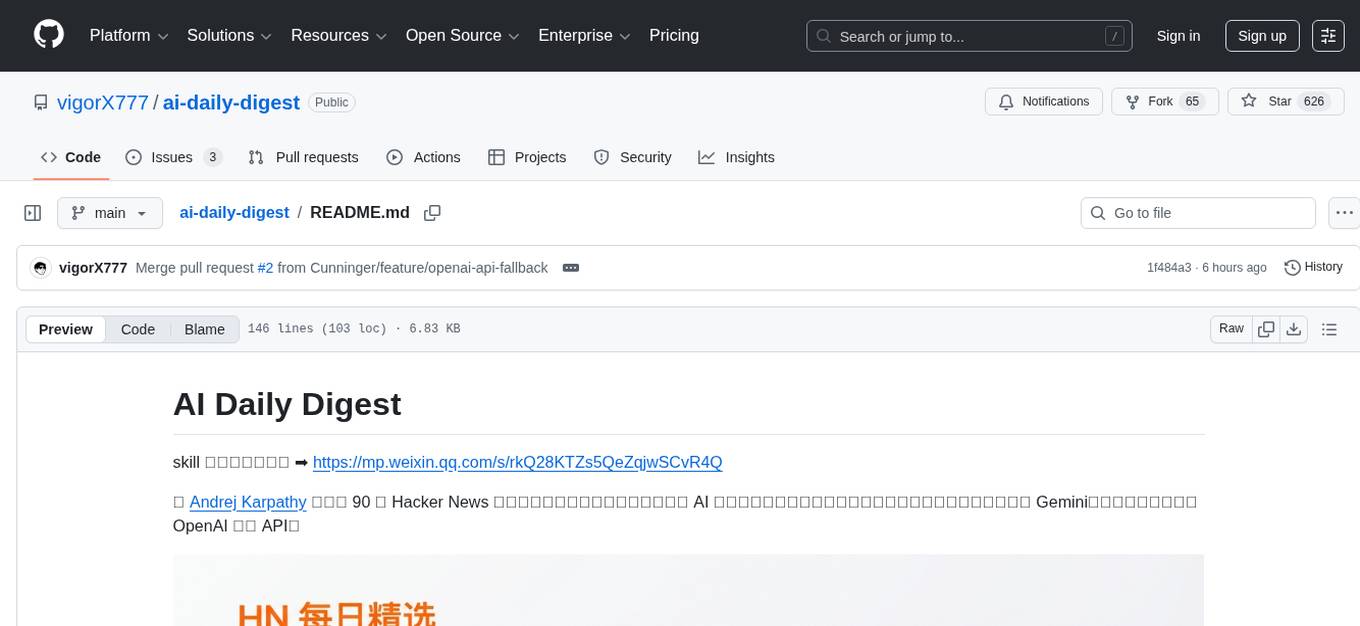Open pull request #2

(x=266, y=267)
